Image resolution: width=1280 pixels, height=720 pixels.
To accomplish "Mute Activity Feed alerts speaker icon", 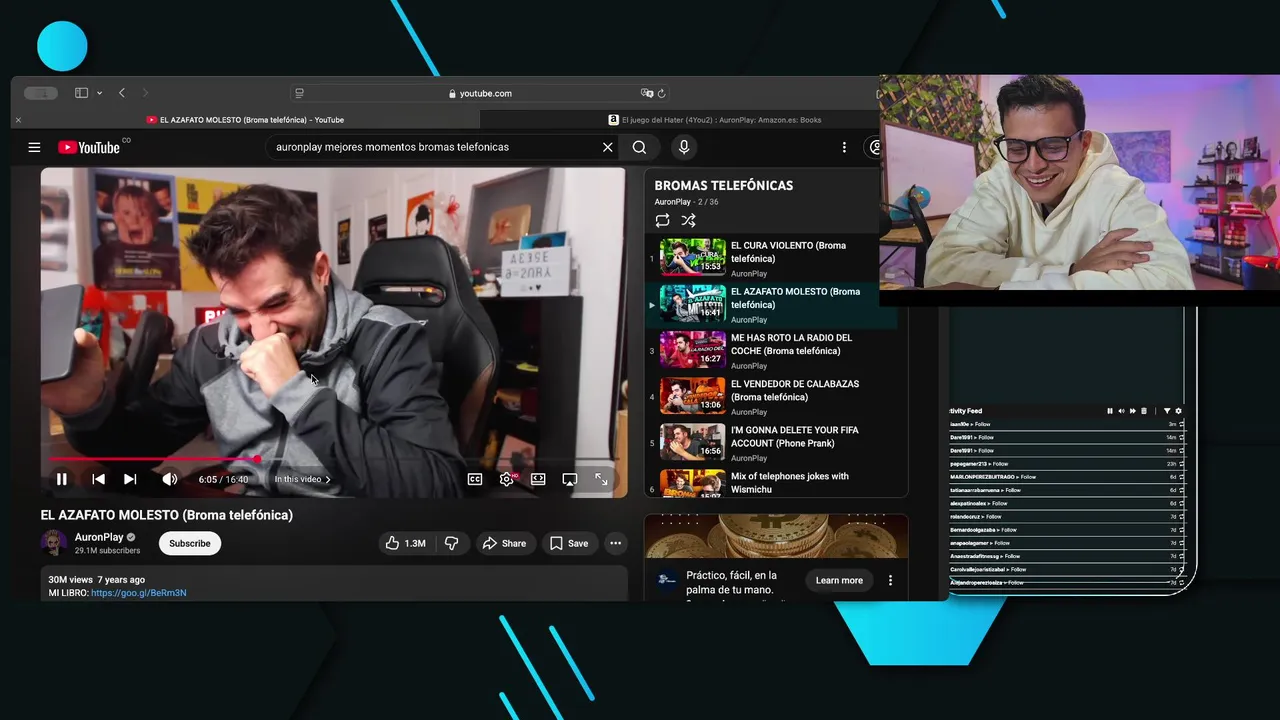I will [1121, 411].
